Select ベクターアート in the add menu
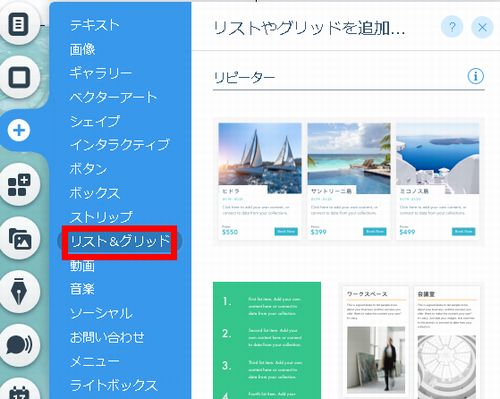The width and height of the screenshot is (500, 399). click(x=113, y=97)
